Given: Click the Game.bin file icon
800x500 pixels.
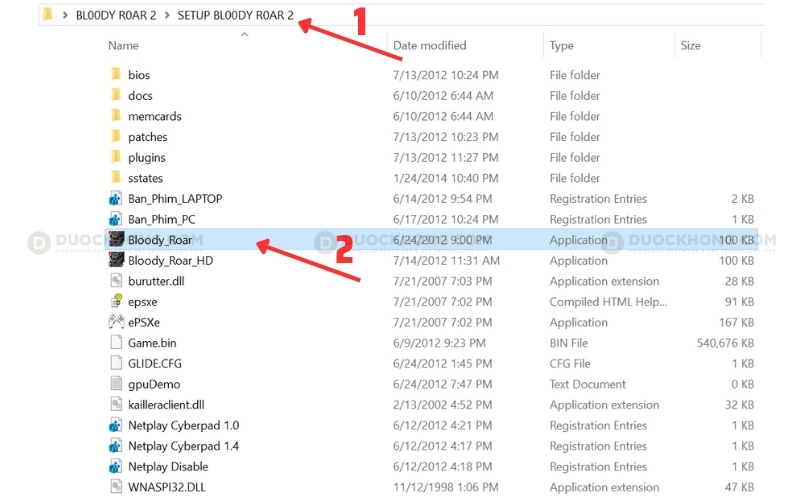Looking at the screenshot, I should pos(115,343).
